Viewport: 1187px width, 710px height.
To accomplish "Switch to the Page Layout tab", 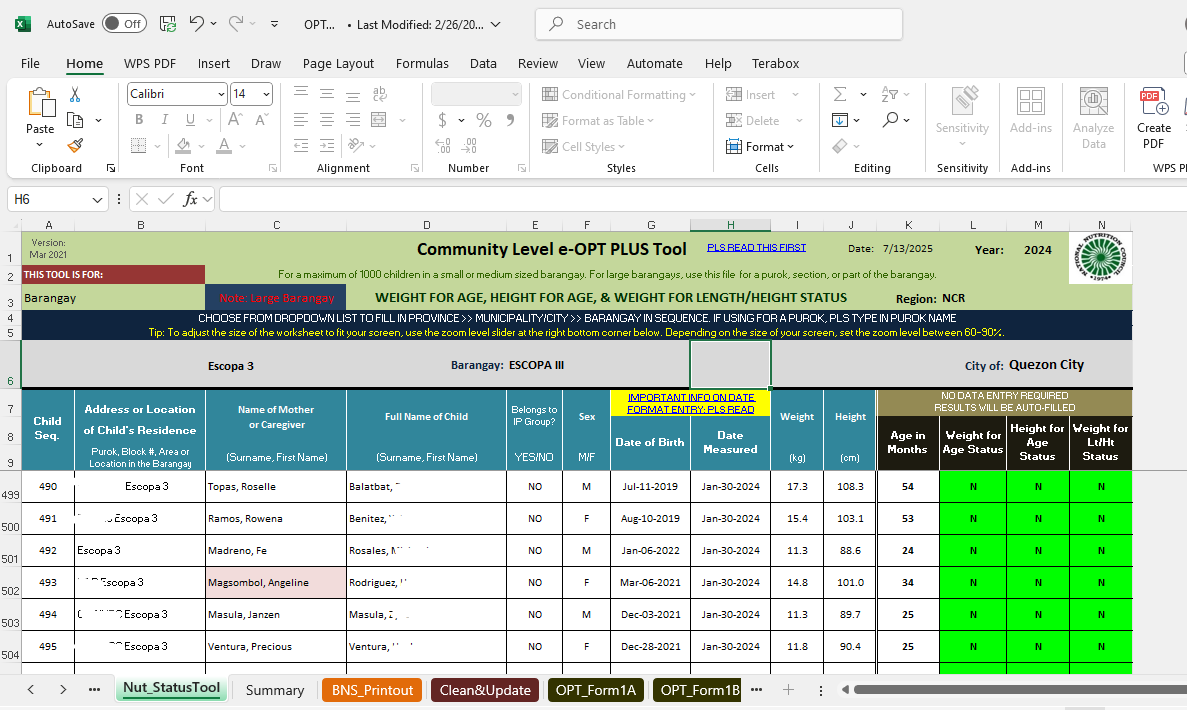I will tap(338, 64).
